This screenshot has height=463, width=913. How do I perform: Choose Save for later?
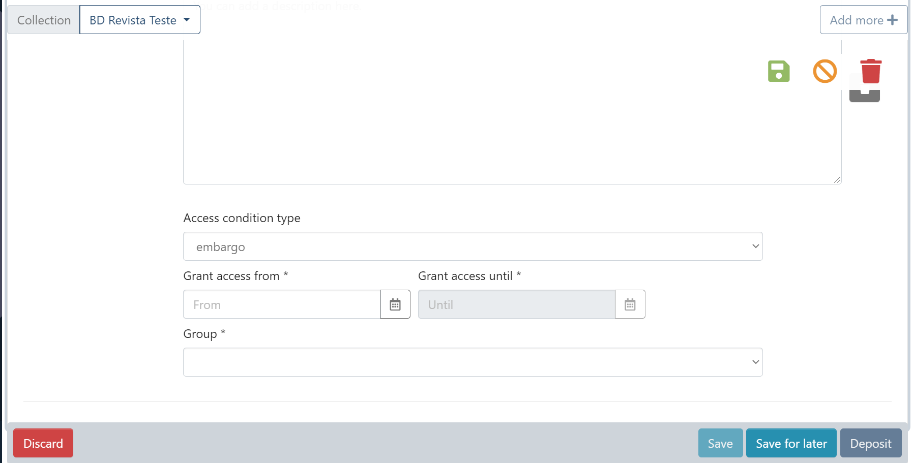(791, 444)
